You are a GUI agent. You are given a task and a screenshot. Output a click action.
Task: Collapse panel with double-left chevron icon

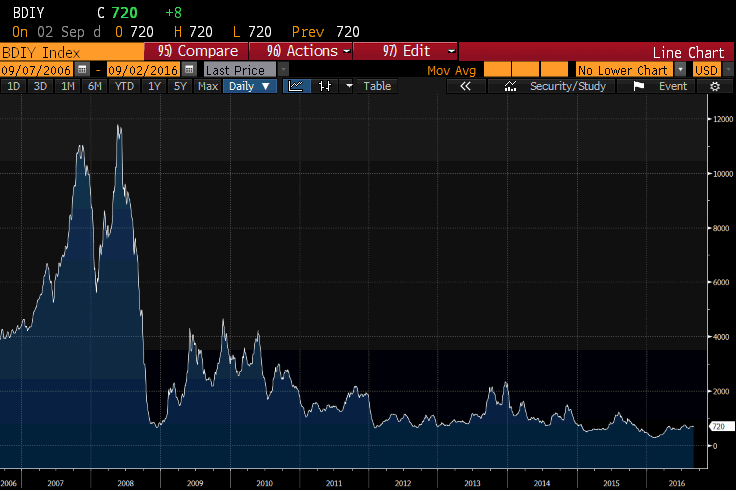465,86
